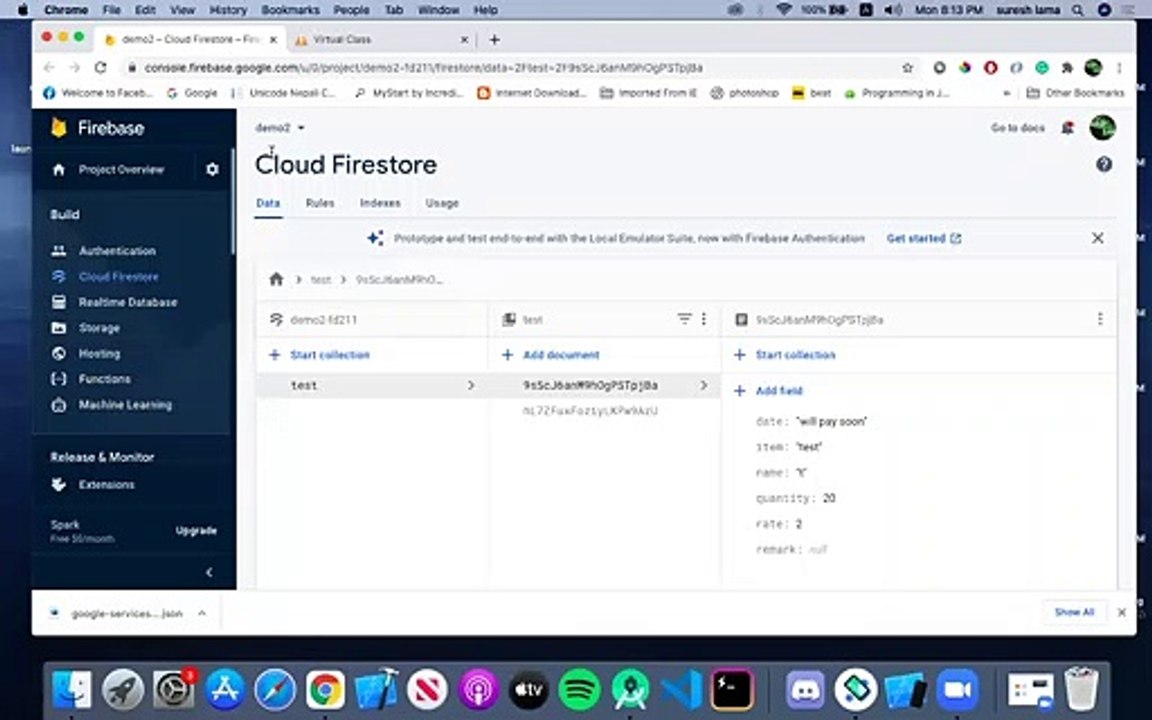1152x720 pixels.
Task: Open Spotify from the dock
Action: point(579,690)
